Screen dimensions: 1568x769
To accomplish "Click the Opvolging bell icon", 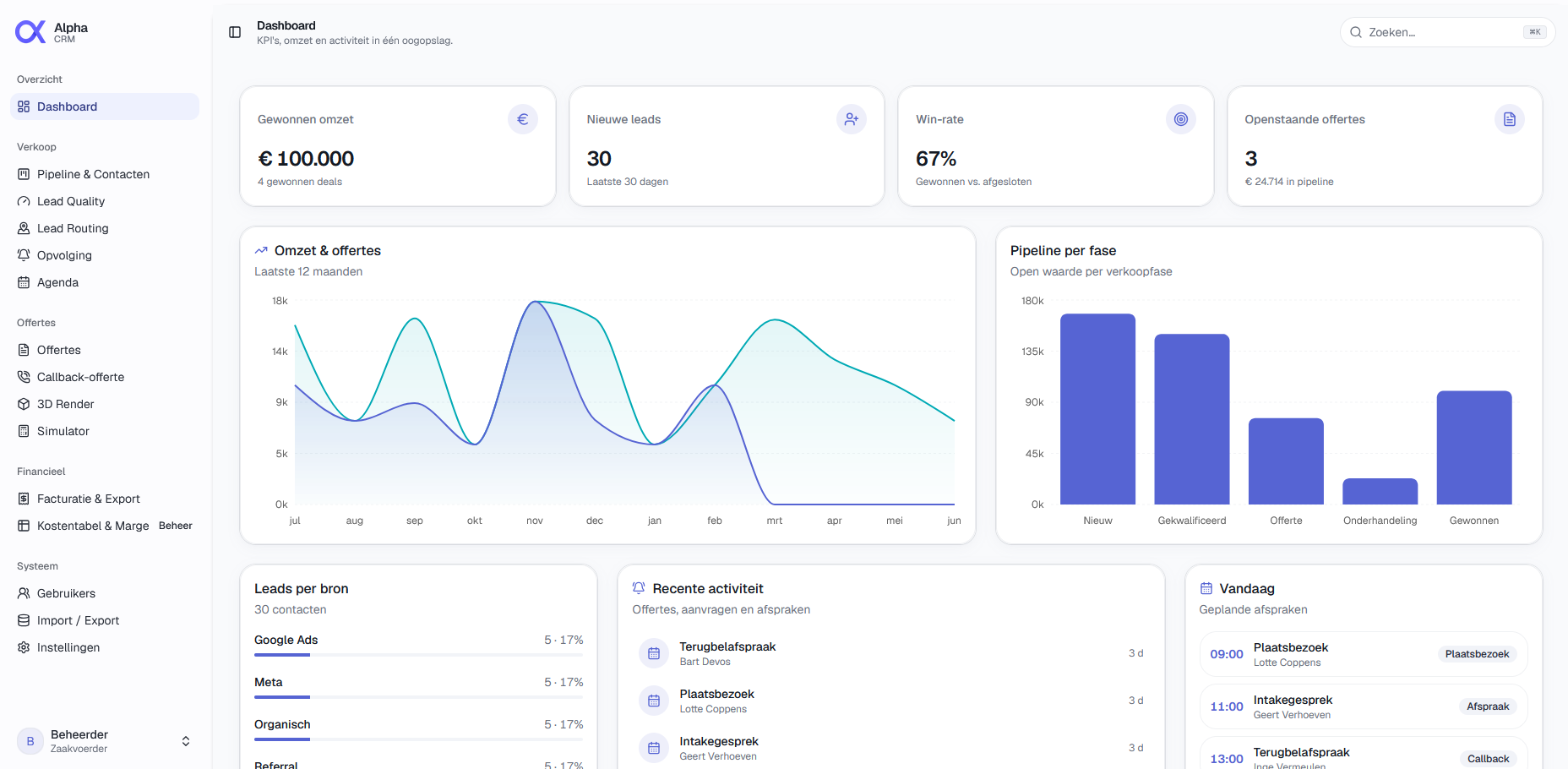I will pos(24,255).
